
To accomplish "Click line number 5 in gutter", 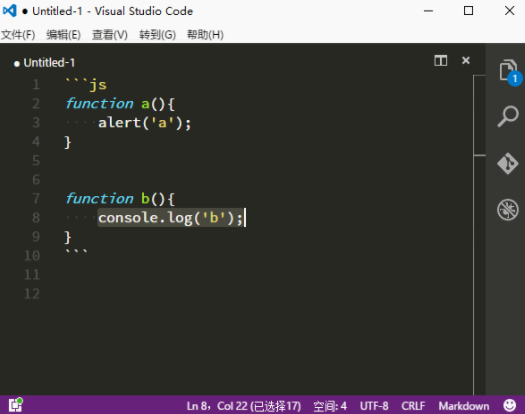I will click(x=36, y=161).
